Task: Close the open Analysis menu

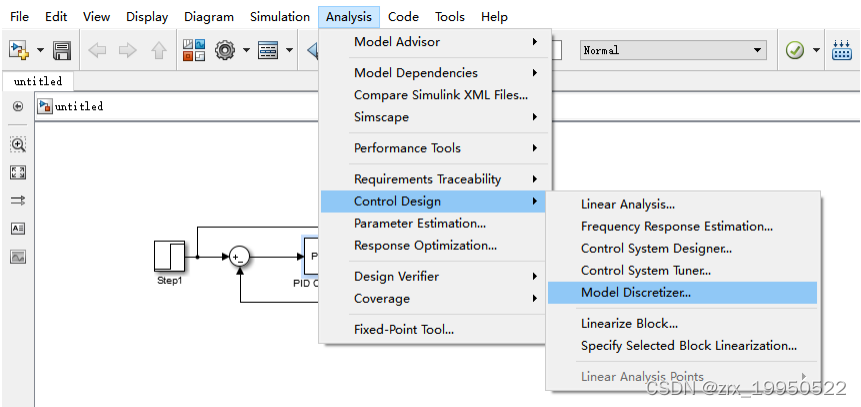Action: click(x=349, y=17)
